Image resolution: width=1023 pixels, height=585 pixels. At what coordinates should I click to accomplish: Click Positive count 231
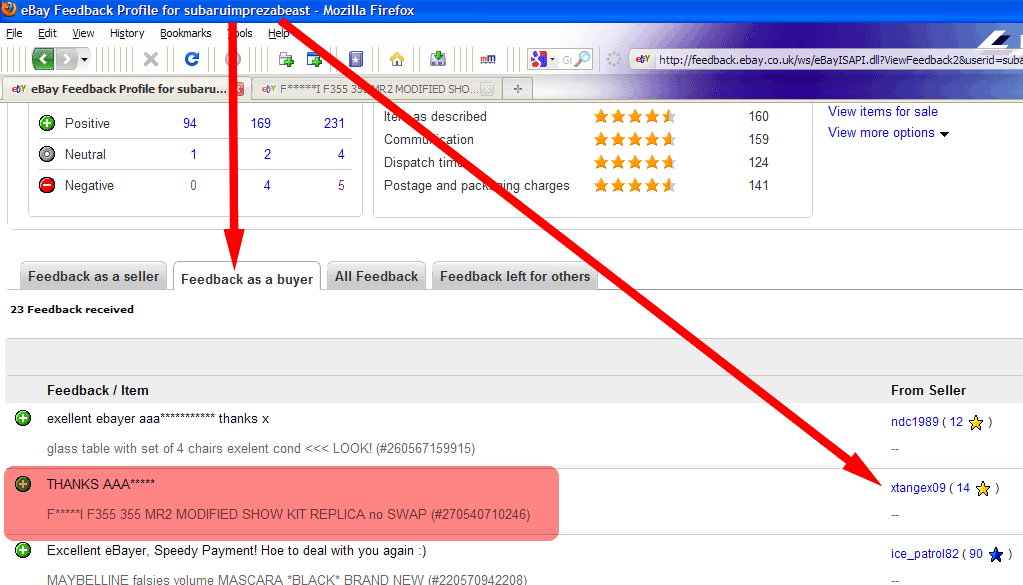334,123
